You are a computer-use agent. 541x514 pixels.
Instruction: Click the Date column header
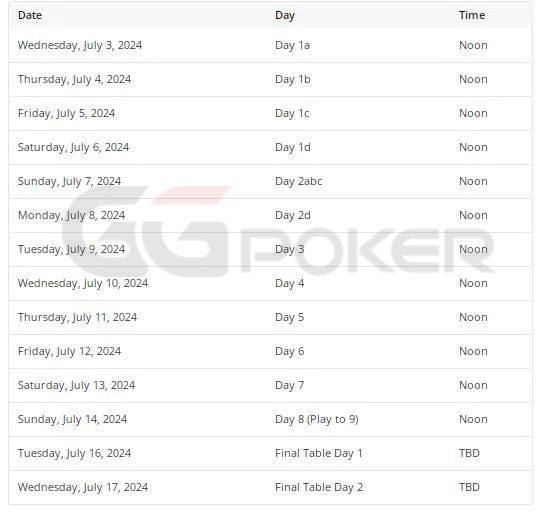point(30,15)
